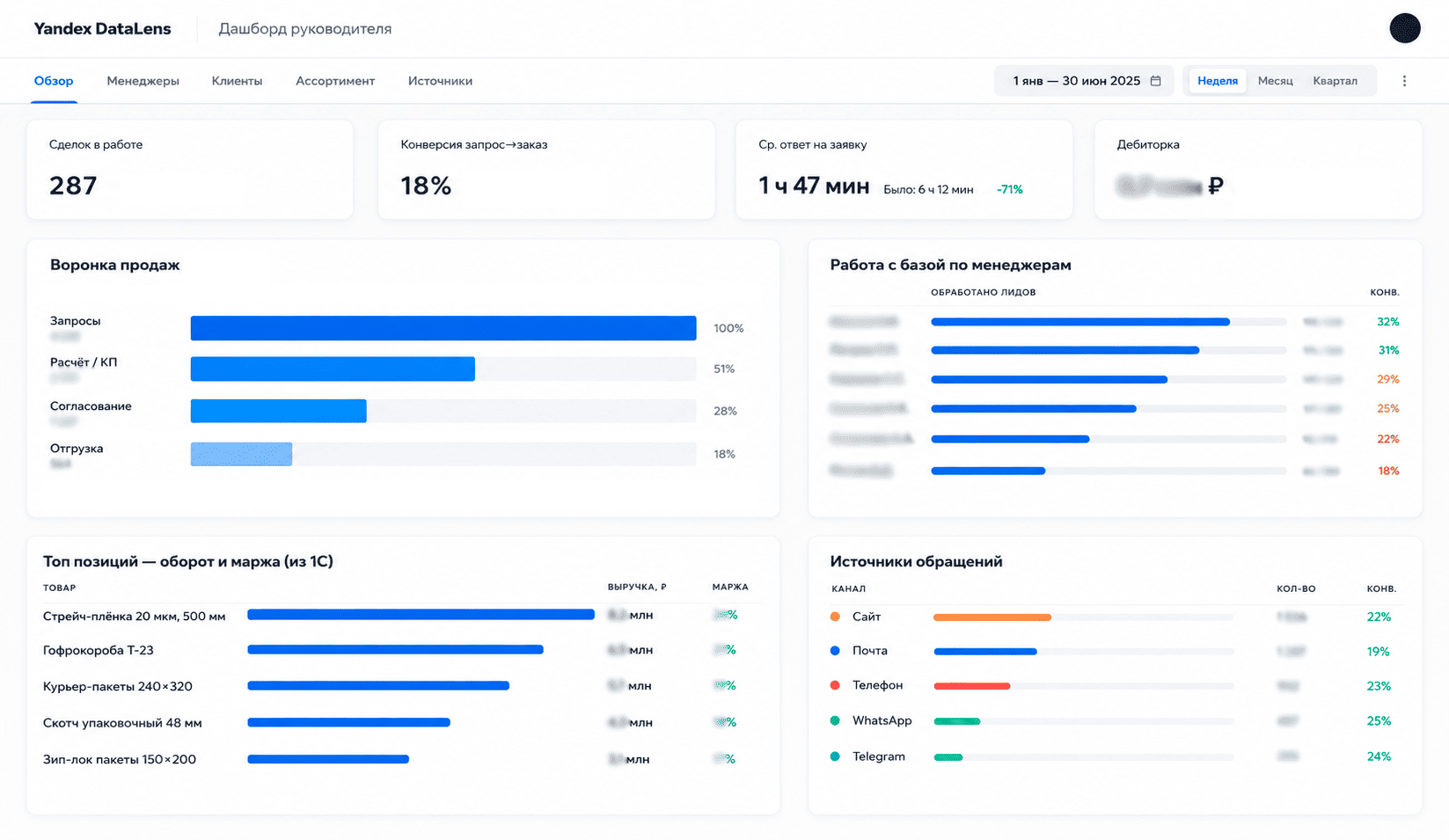
Task: Click the calendar icon in date range
Action: (1155, 81)
